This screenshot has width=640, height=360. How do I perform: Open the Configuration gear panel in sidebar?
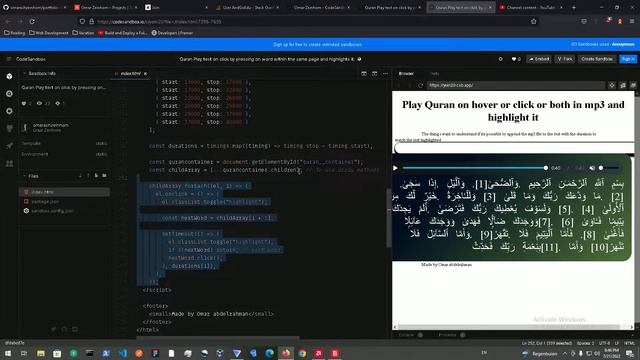(x=9, y=111)
